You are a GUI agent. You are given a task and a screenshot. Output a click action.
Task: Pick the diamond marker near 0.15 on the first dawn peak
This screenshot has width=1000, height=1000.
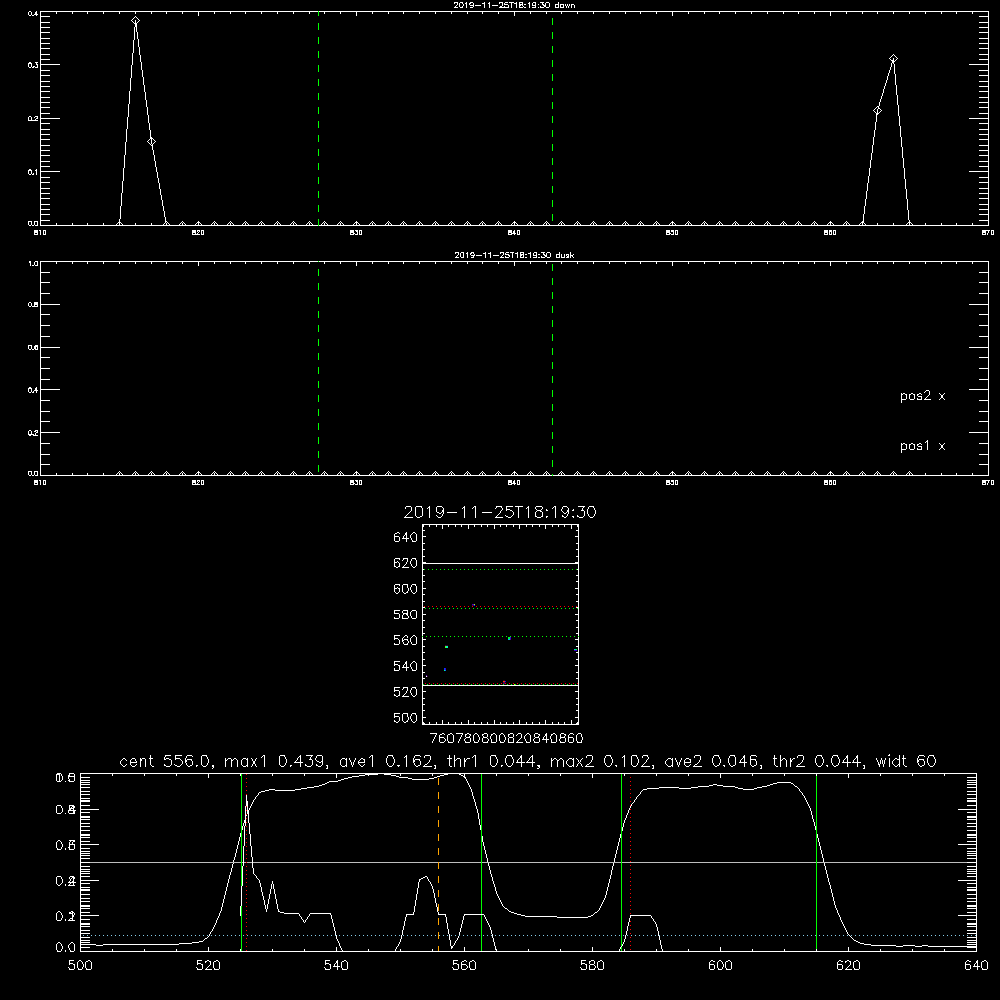coord(151,142)
